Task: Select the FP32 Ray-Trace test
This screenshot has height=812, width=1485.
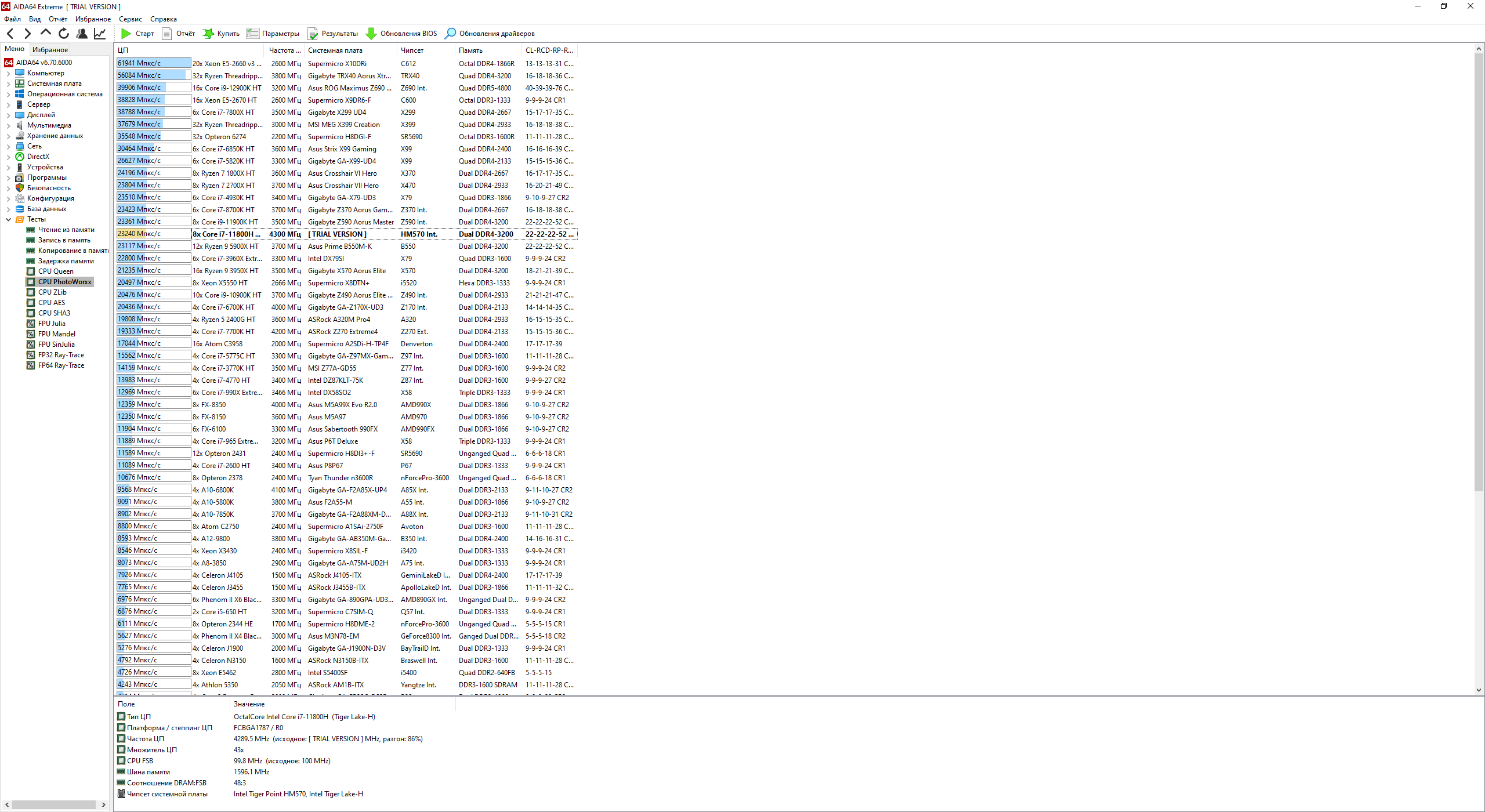Action: point(61,355)
